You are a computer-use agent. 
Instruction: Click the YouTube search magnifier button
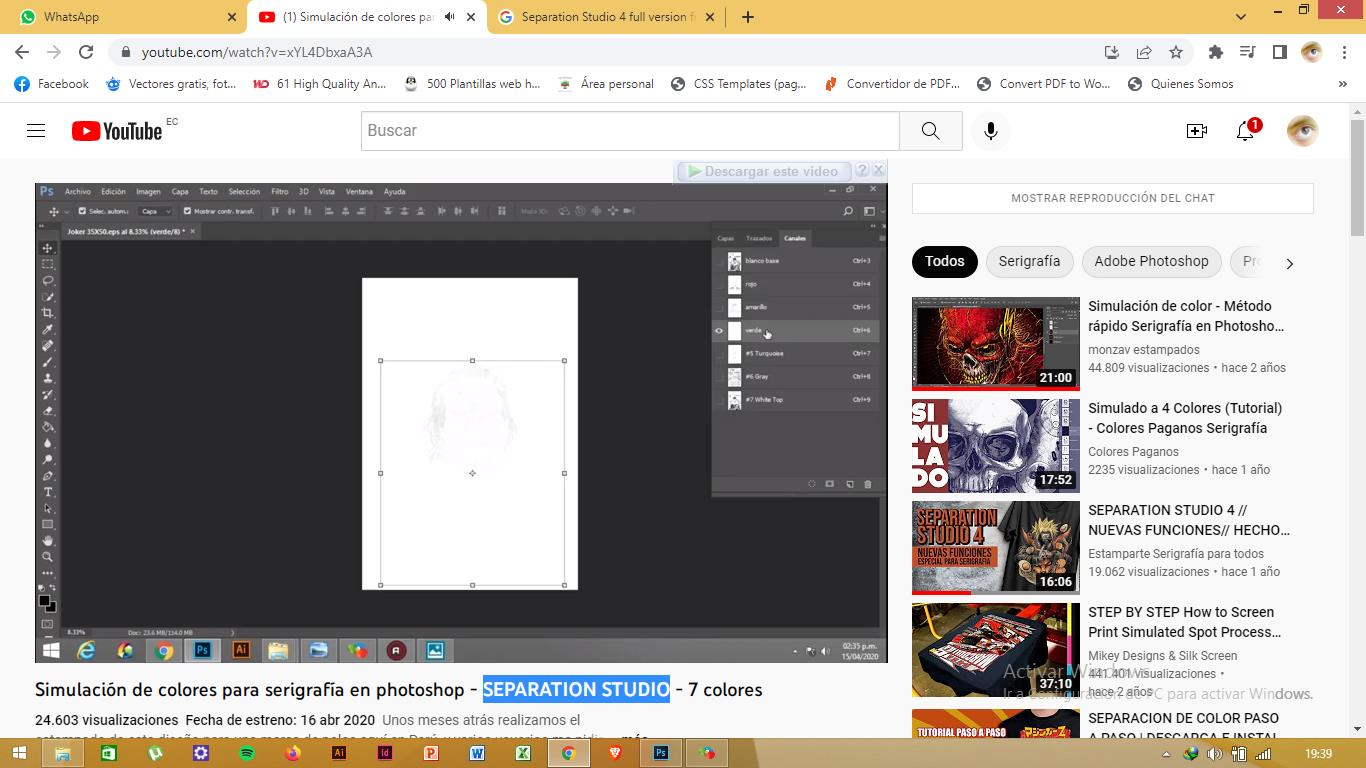pyautogui.click(x=930, y=131)
